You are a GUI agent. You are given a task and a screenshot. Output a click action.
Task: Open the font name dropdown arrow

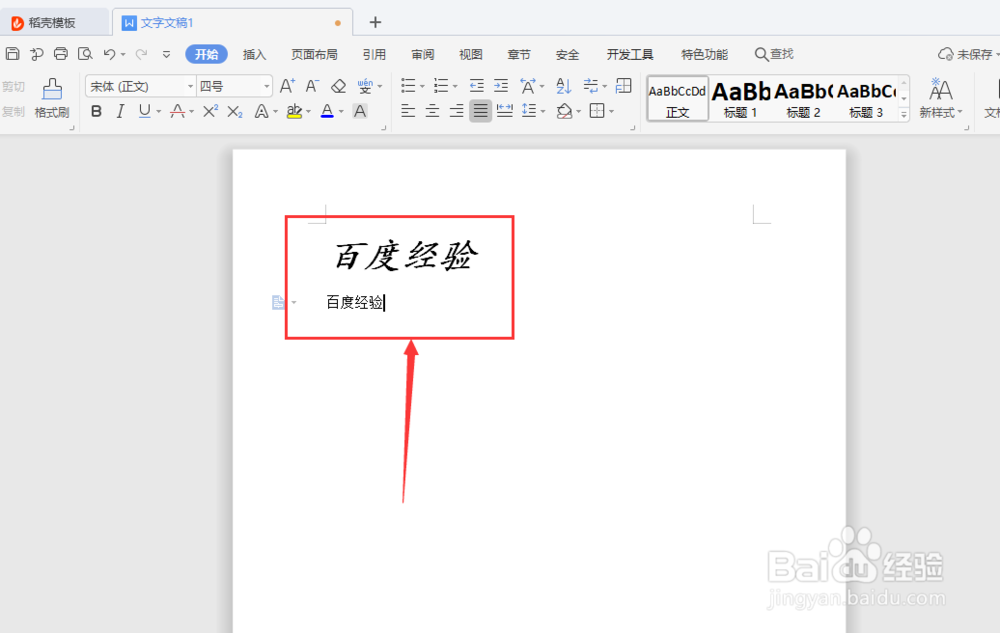190,86
